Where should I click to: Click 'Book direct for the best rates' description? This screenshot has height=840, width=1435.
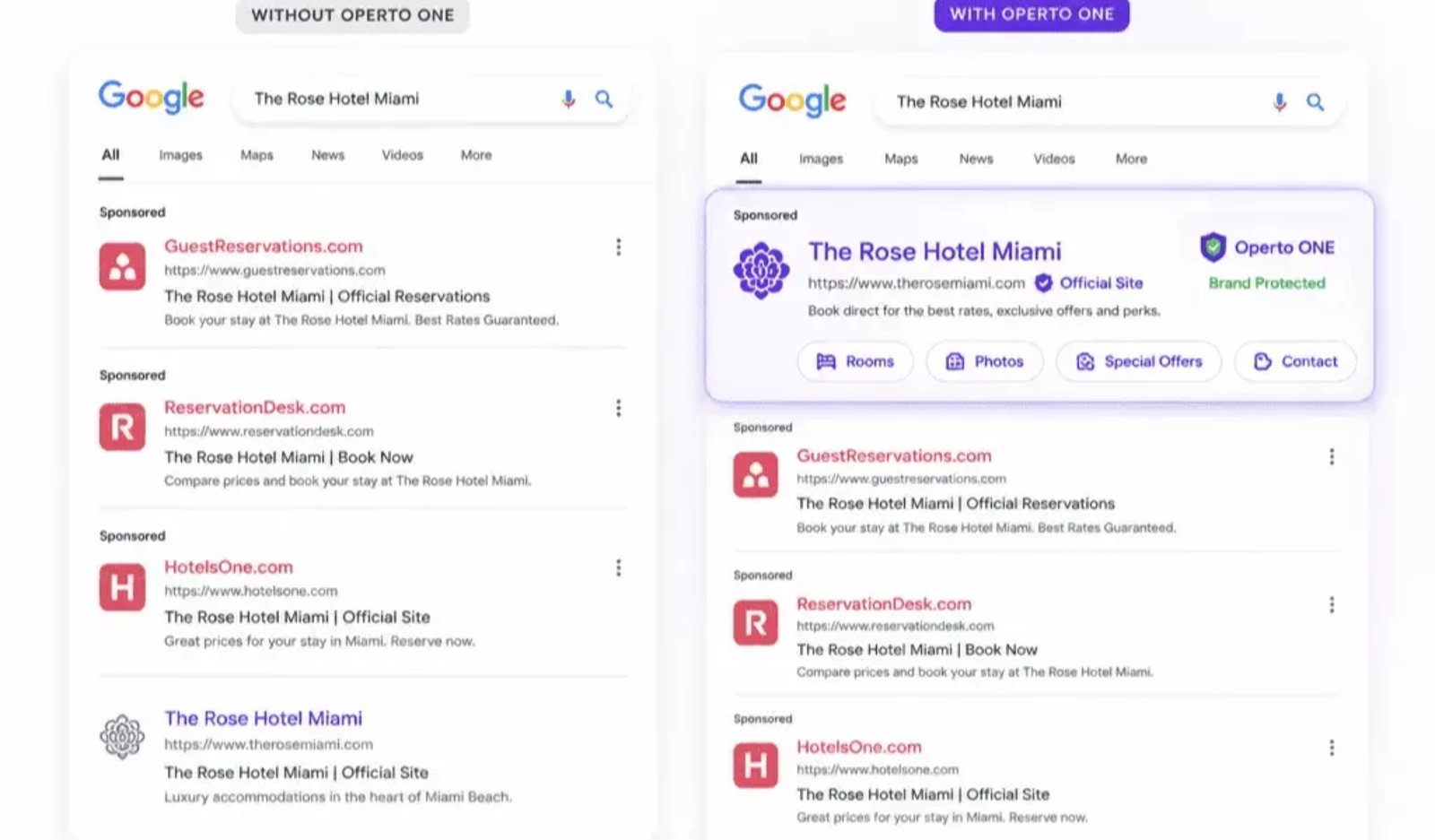click(x=984, y=311)
